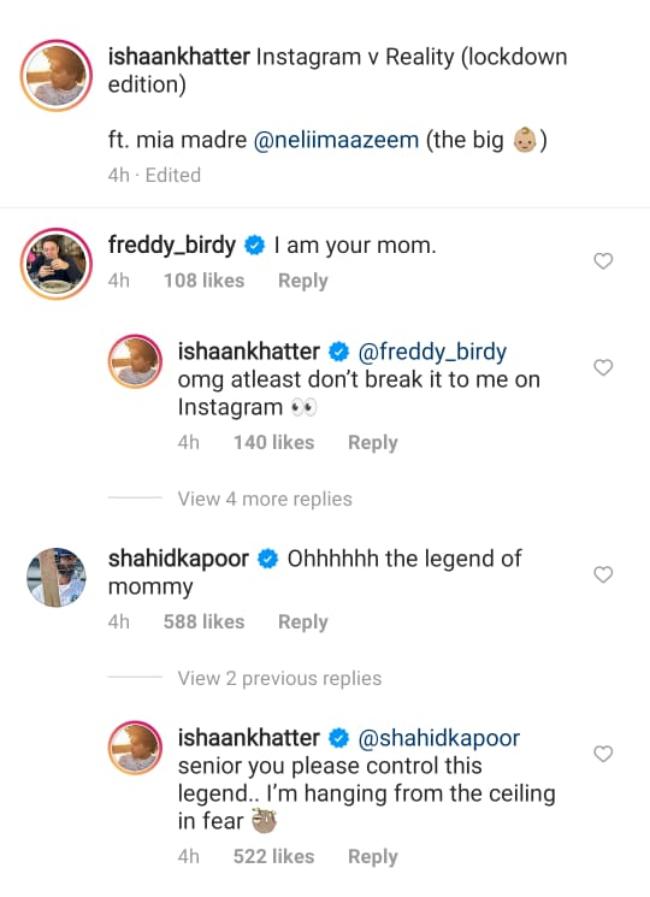Reply to ishaankhatter's "omg atleast" comment
This screenshot has height=897, width=650.
(x=372, y=442)
